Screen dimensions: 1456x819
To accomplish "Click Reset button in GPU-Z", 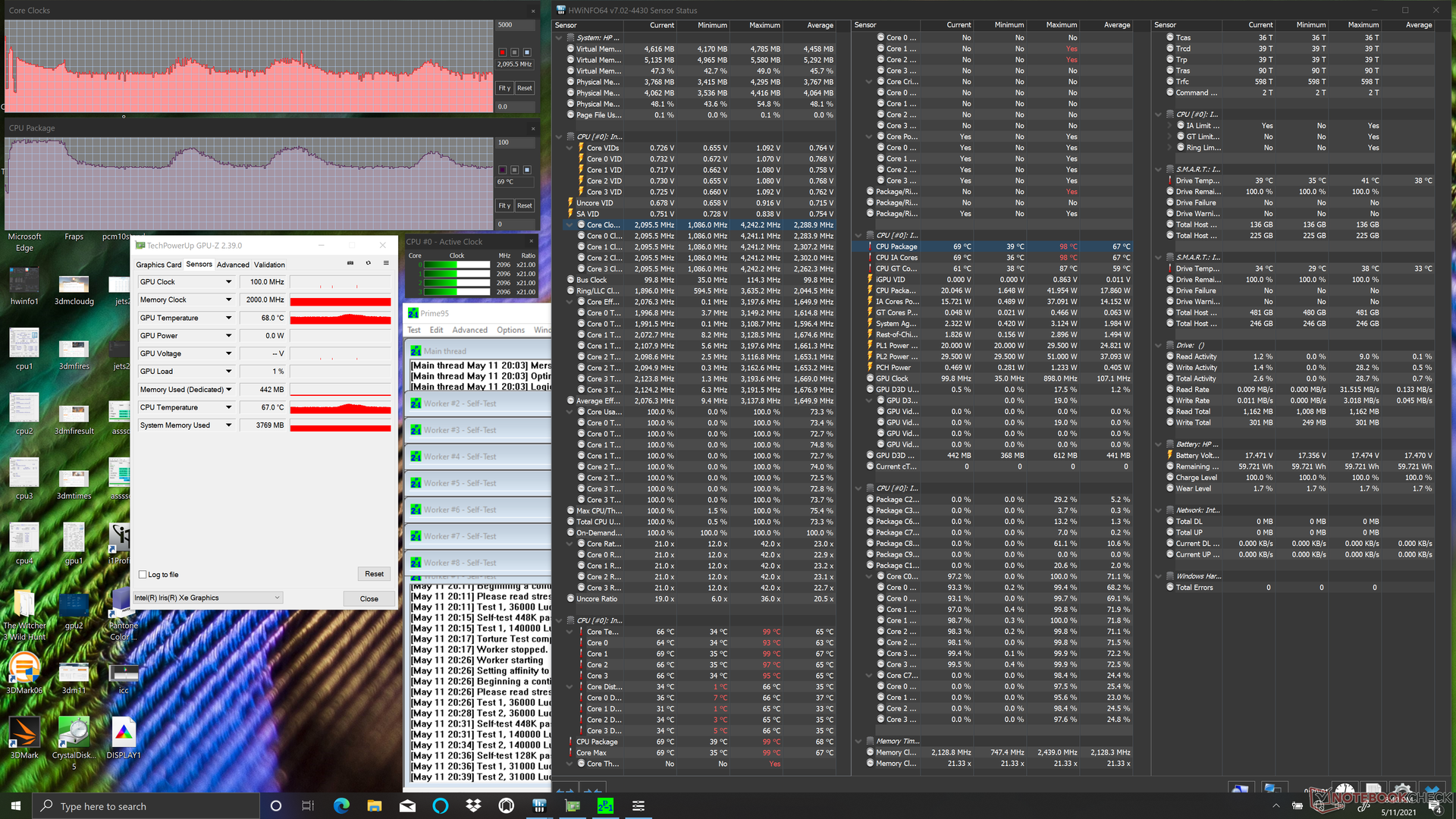I will point(374,574).
